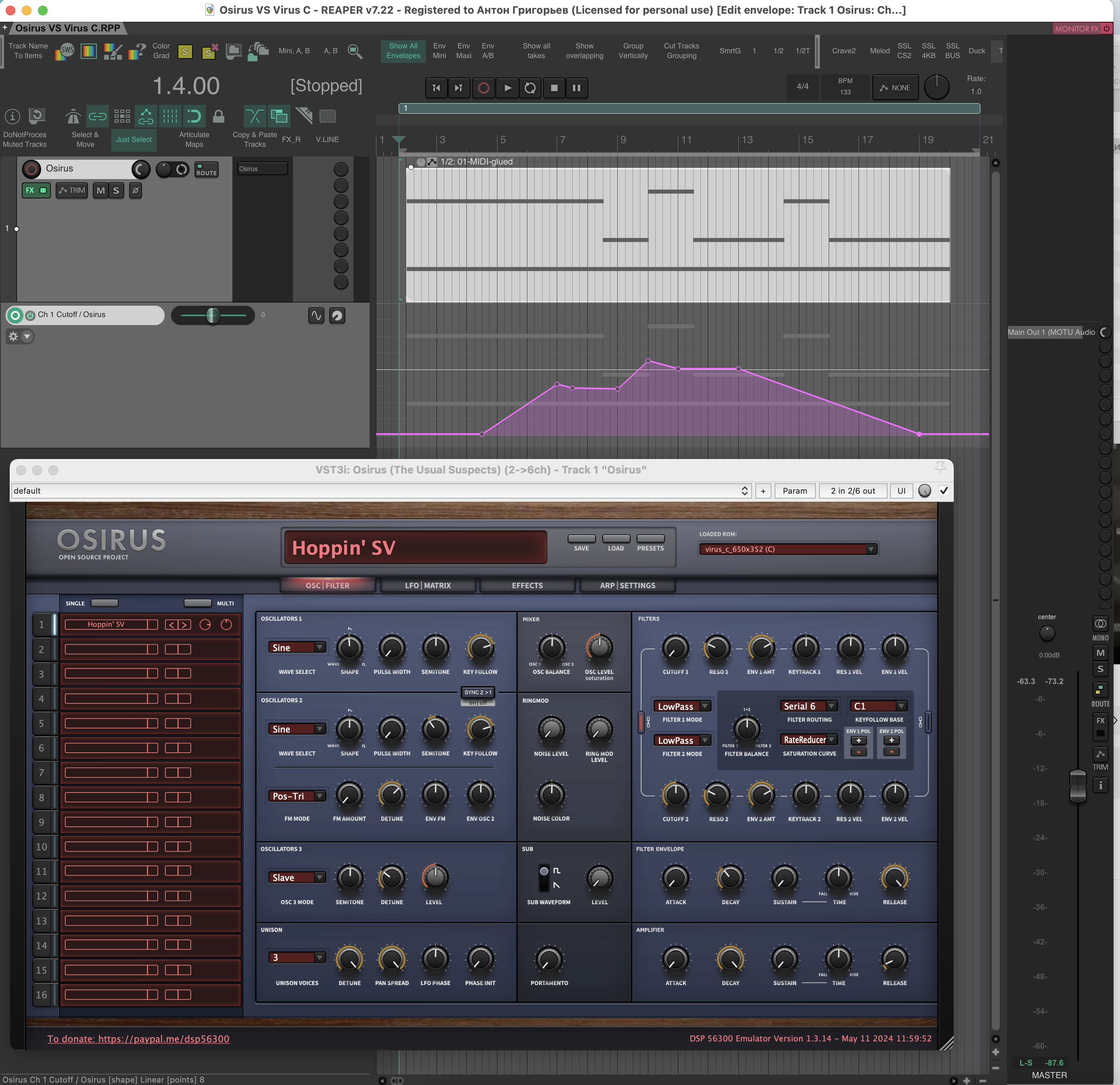
Task: Toggle the metronome icon in toolbar
Action: (x=73, y=117)
